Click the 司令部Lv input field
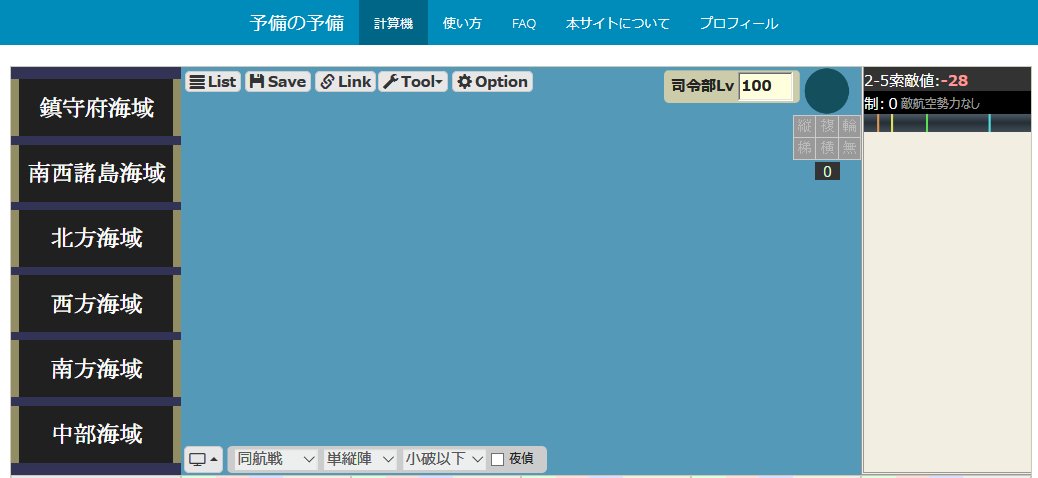Image resolution: width=1038 pixels, height=478 pixels. coord(765,86)
